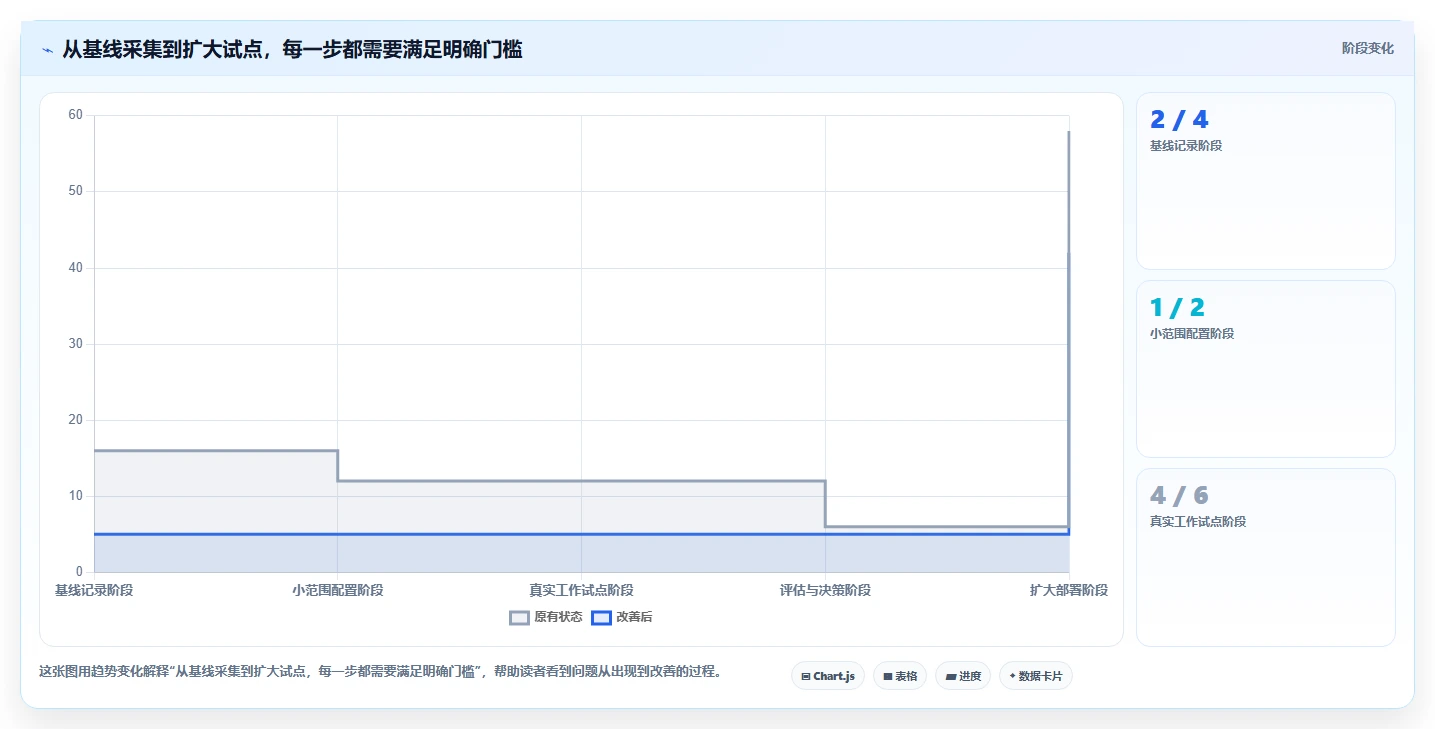Click x-axis label 评估与决策阶段
The height and width of the screenshot is (729, 1435).
click(x=825, y=590)
